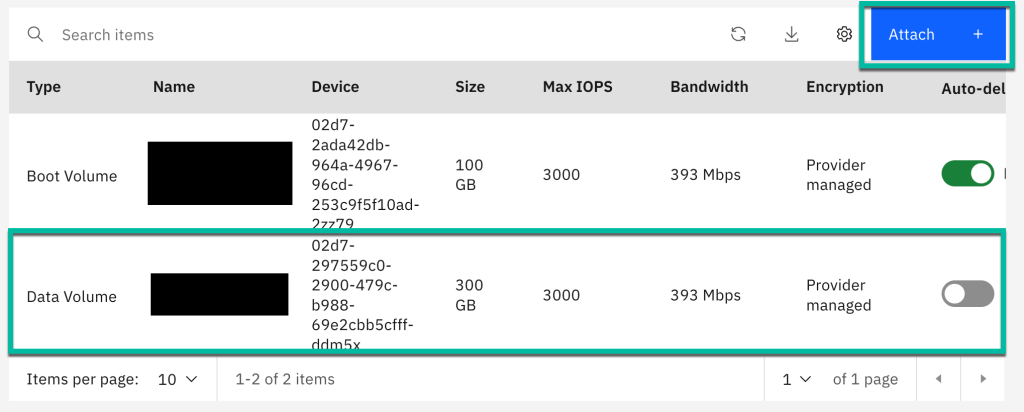Screen dimensions: 1024x412
Task: Click the plus icon on Attach
Action: (x=977, y=35)
